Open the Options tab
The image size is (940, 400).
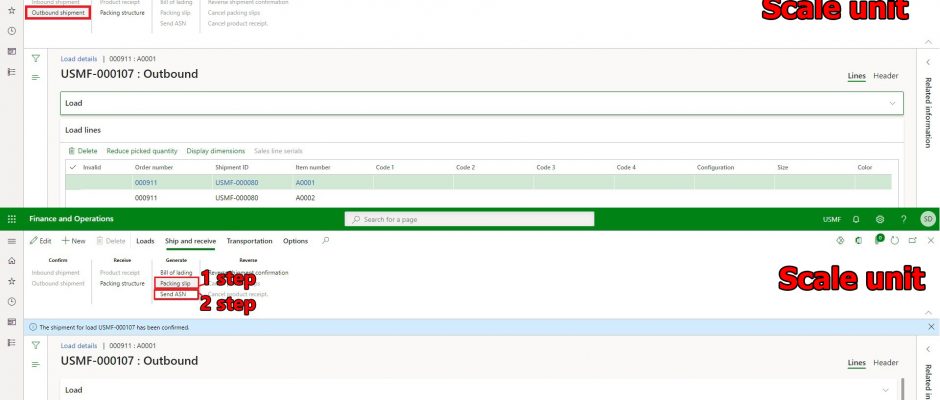296,241
